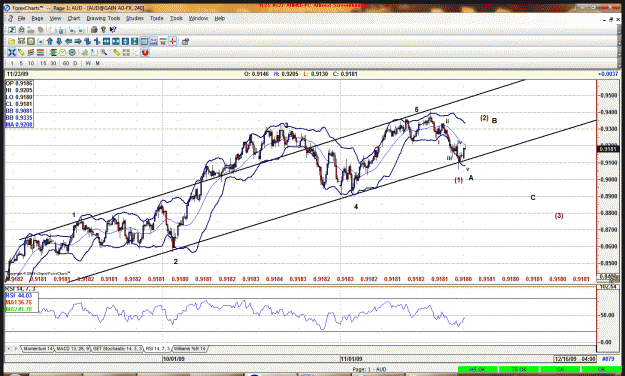Switch to the GET Stochastic 14, 3, 3 tab
The image size is (625, 376).
point(118,349)
